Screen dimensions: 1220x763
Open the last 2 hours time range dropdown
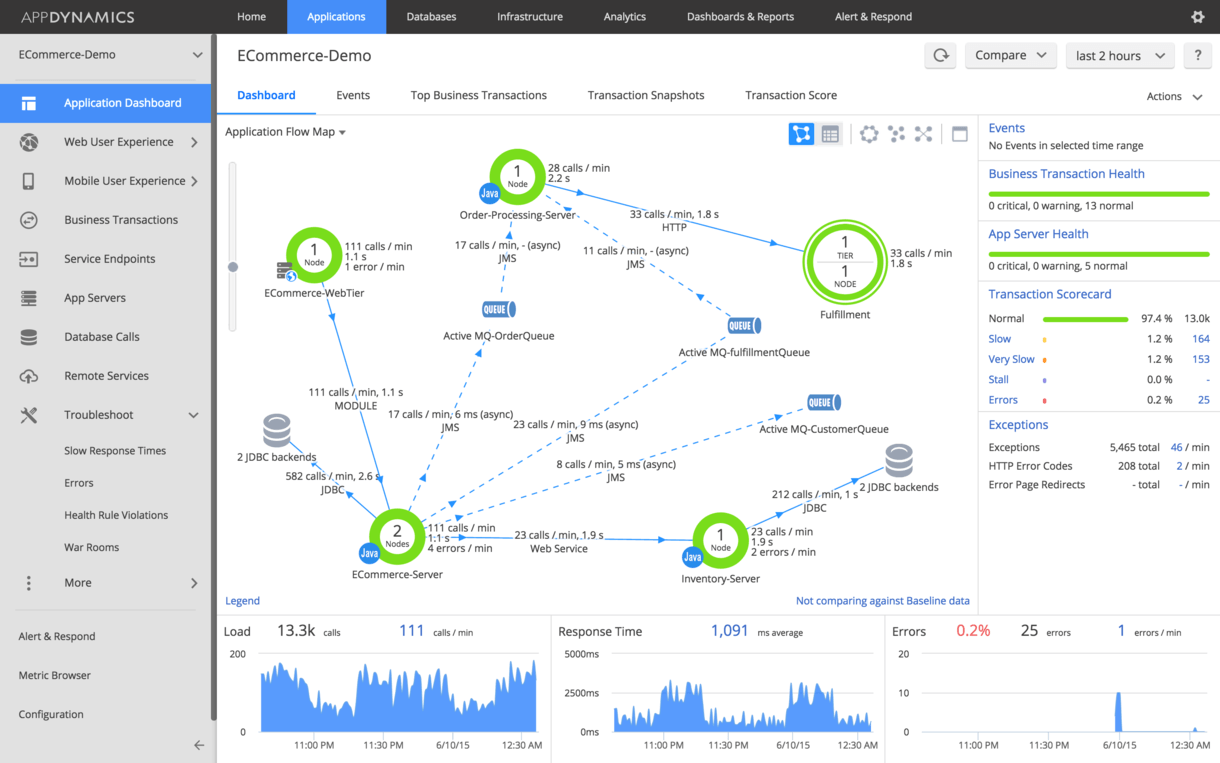(1120, 56)
